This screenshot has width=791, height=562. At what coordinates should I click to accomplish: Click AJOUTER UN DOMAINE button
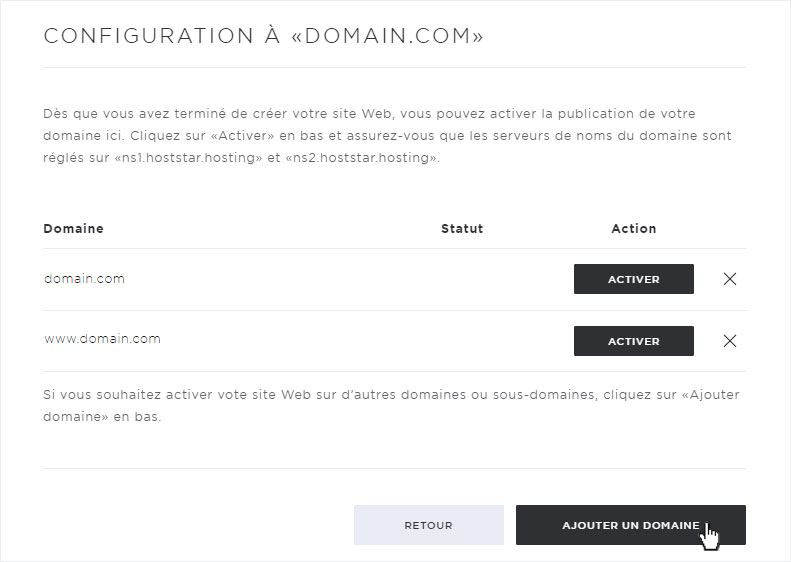(x=631, y=525)
